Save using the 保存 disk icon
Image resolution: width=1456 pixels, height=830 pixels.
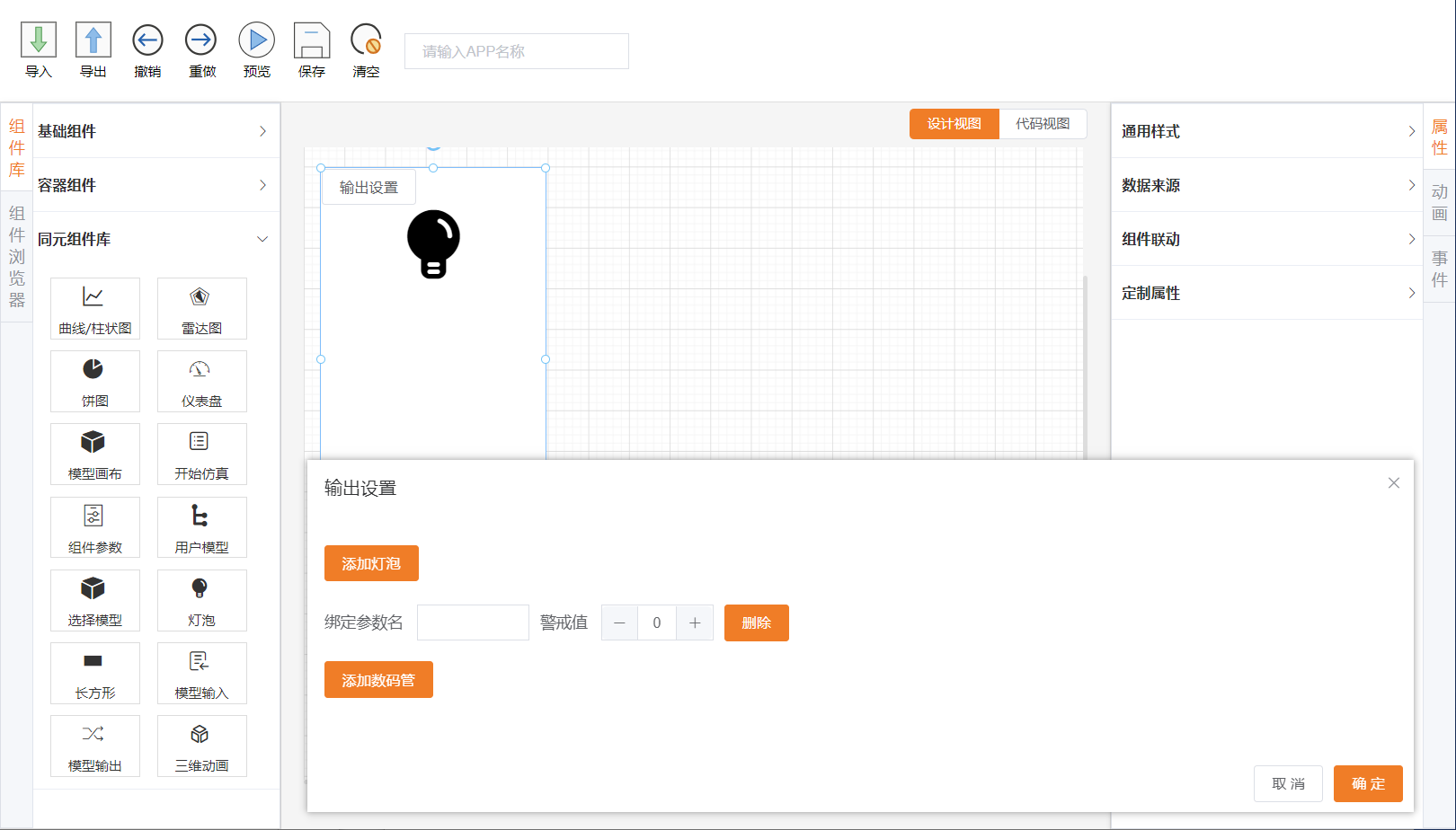point(312,40)
